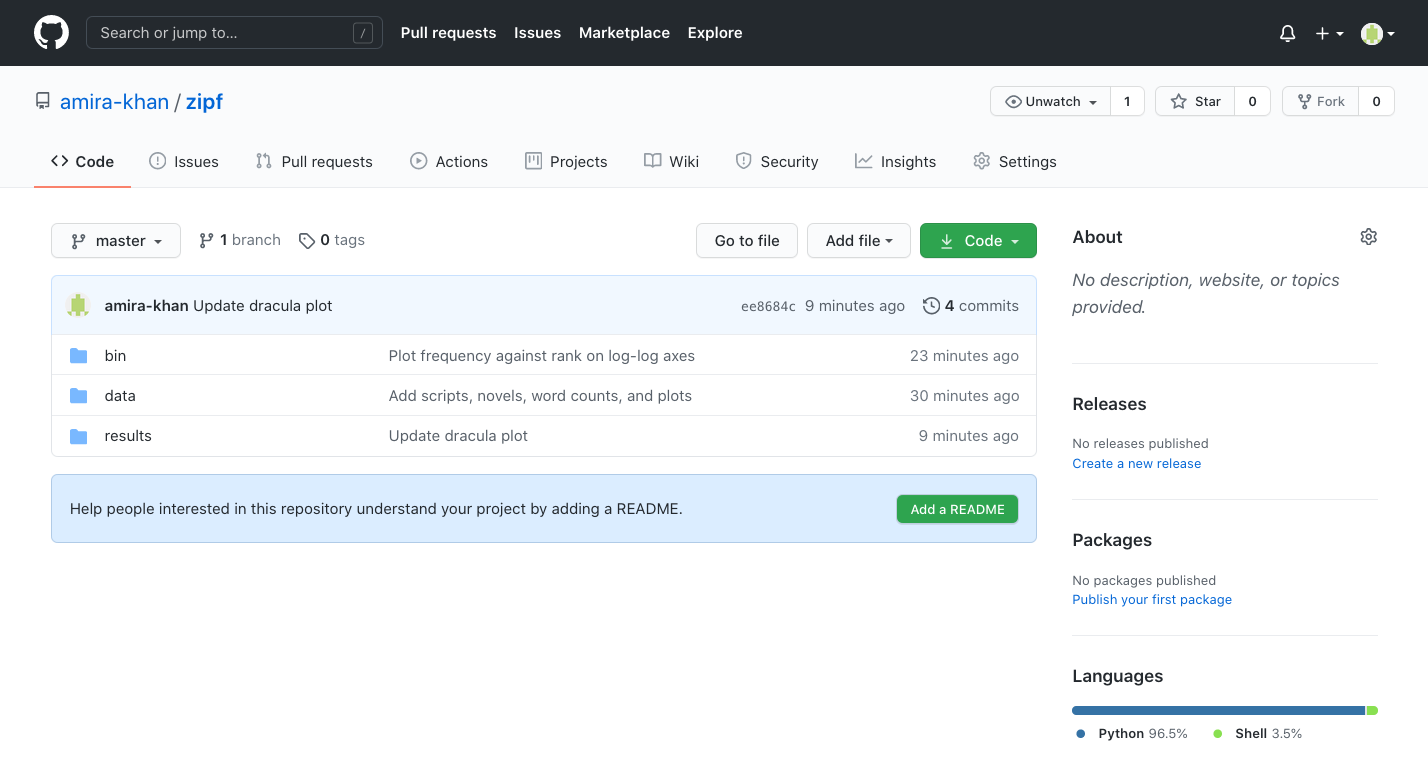View the 1 branch link

240,240
